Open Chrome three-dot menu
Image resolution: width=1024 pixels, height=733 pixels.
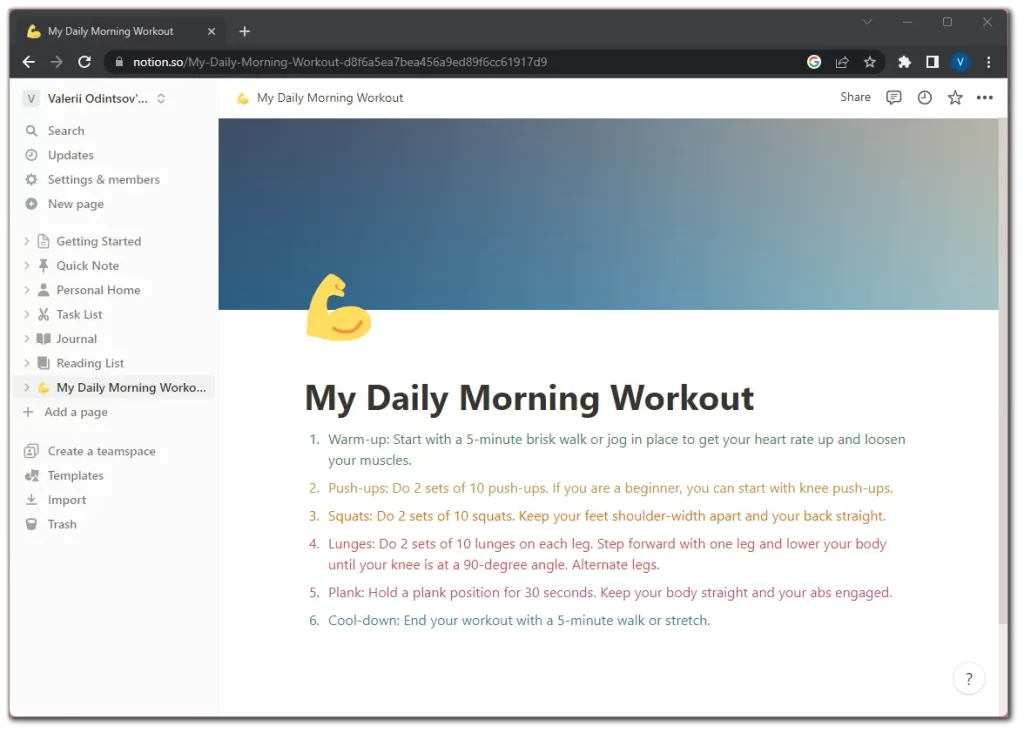[x=989, y=62]
